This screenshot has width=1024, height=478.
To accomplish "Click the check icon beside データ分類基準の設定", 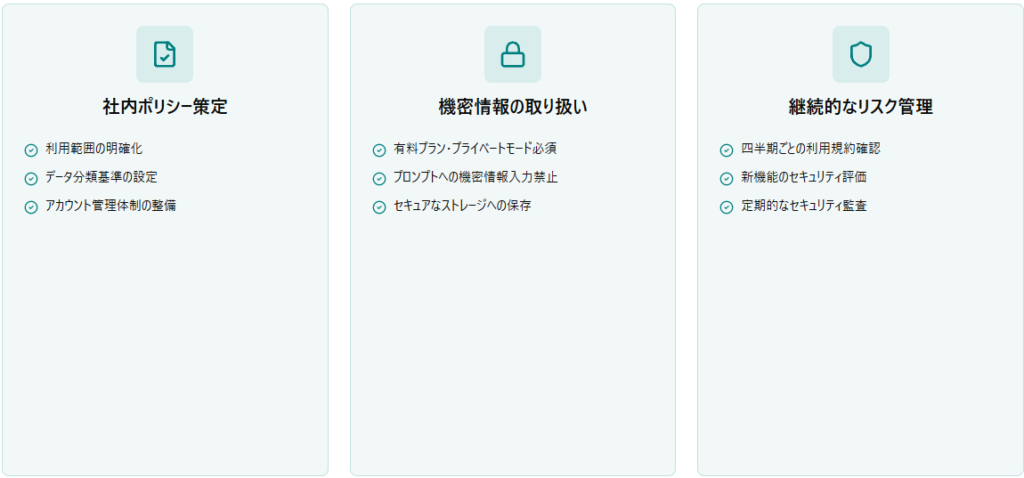I will click(x=31, y=178).
